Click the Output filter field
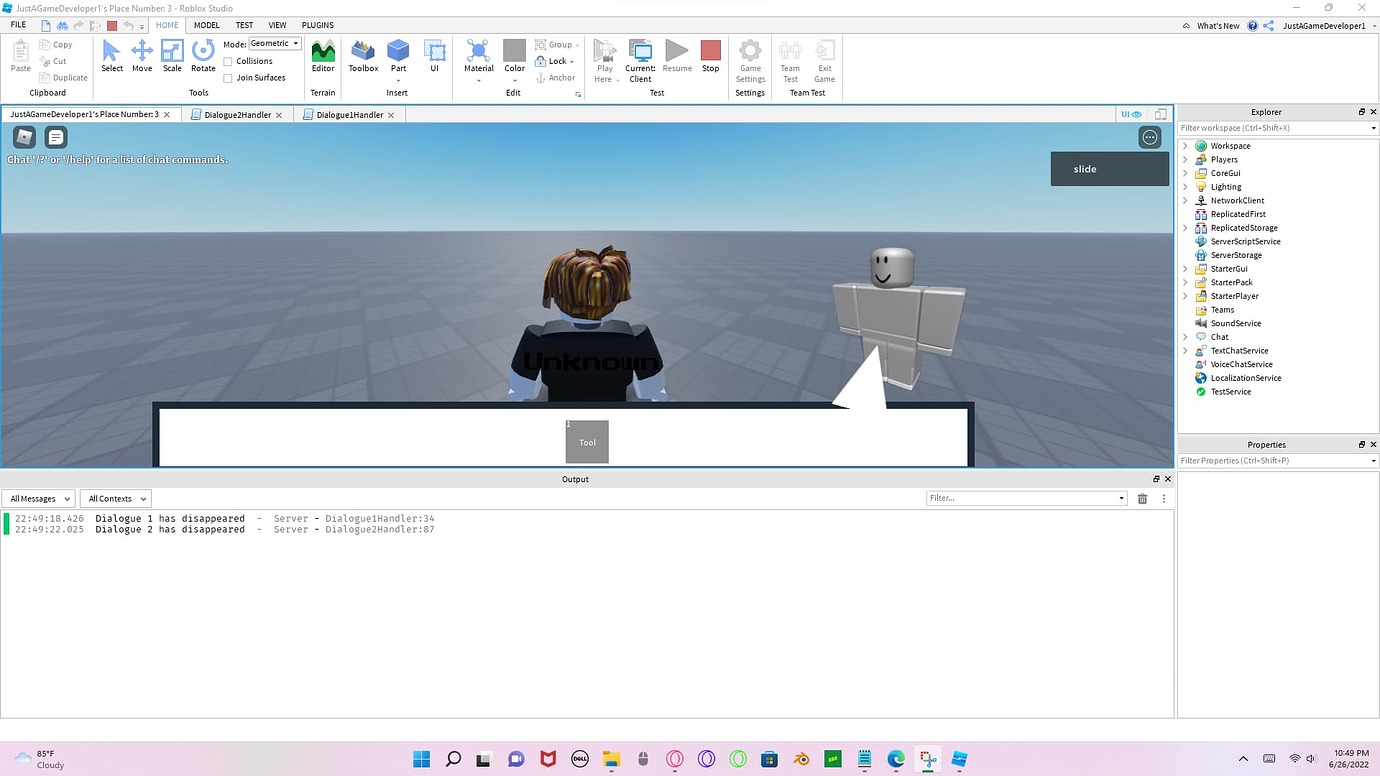The width and height of the screenshot is (1380, 776). [1020, 498]
